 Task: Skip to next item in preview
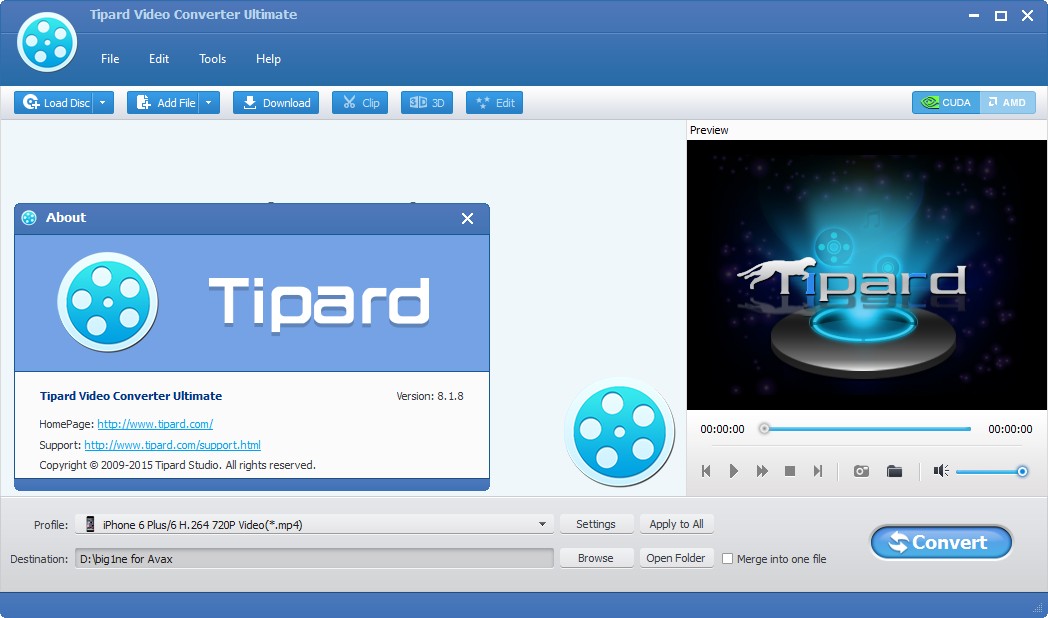tap(817, 471)
